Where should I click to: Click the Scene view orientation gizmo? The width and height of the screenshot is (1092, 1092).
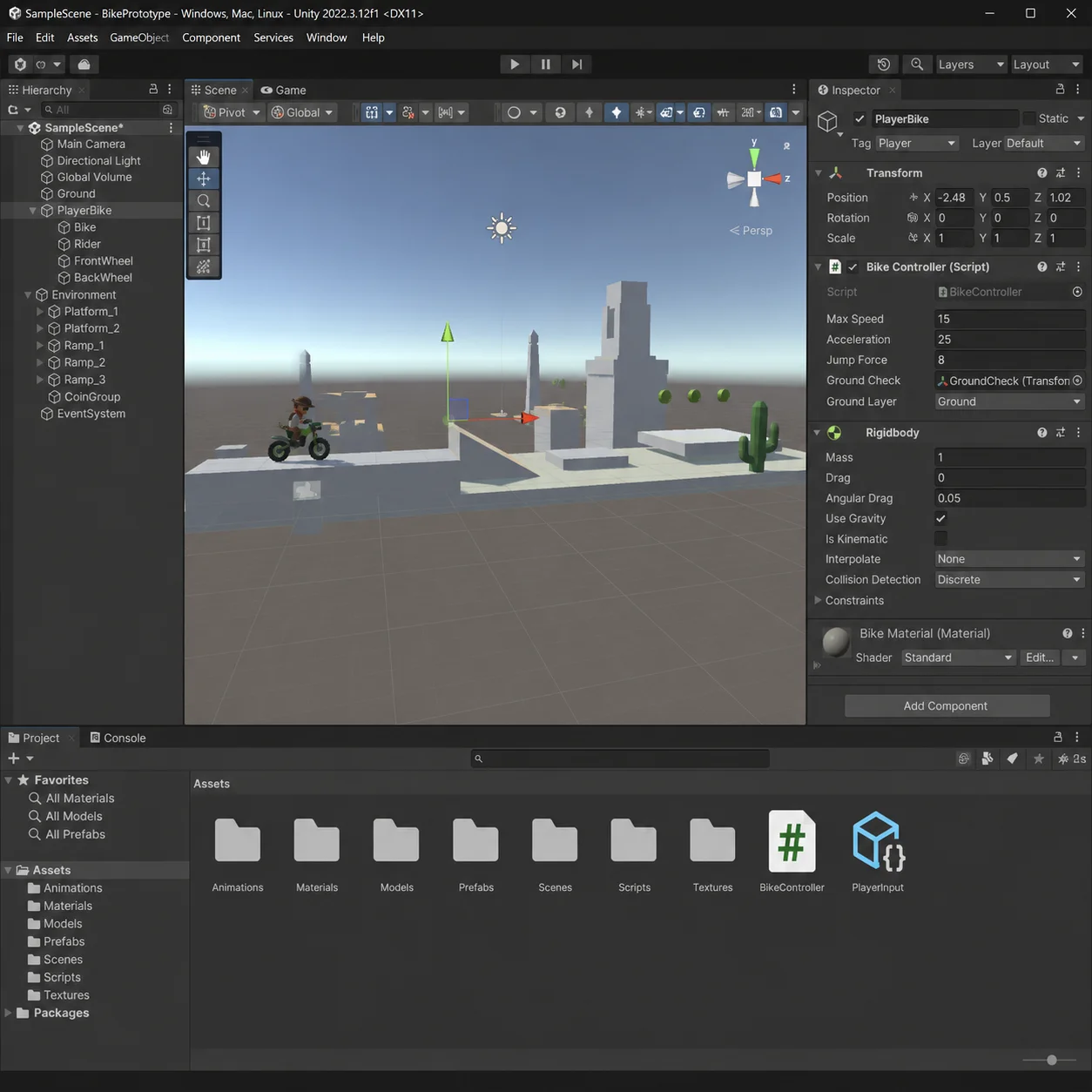[754, 178]
